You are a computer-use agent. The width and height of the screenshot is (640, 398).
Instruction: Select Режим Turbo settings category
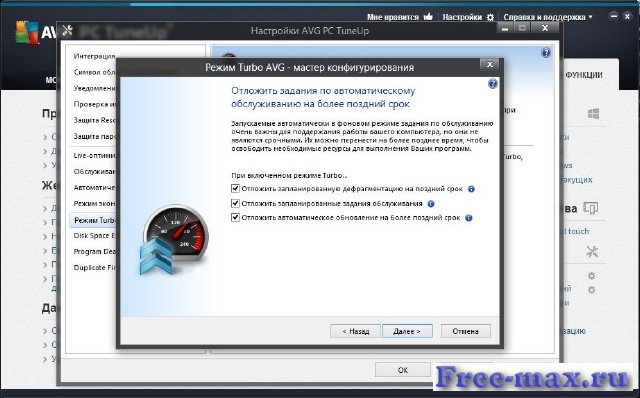click(94, 220)
